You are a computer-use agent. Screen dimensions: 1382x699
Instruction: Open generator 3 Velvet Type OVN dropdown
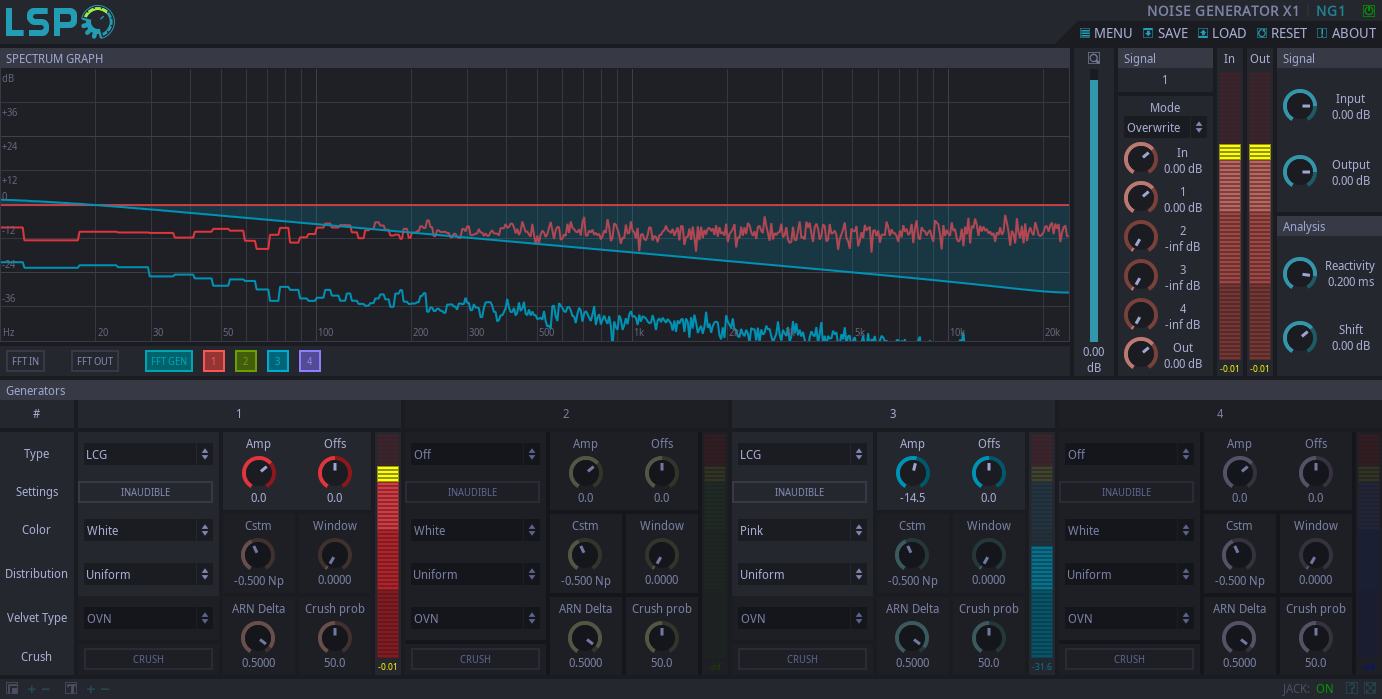point(801,618)
